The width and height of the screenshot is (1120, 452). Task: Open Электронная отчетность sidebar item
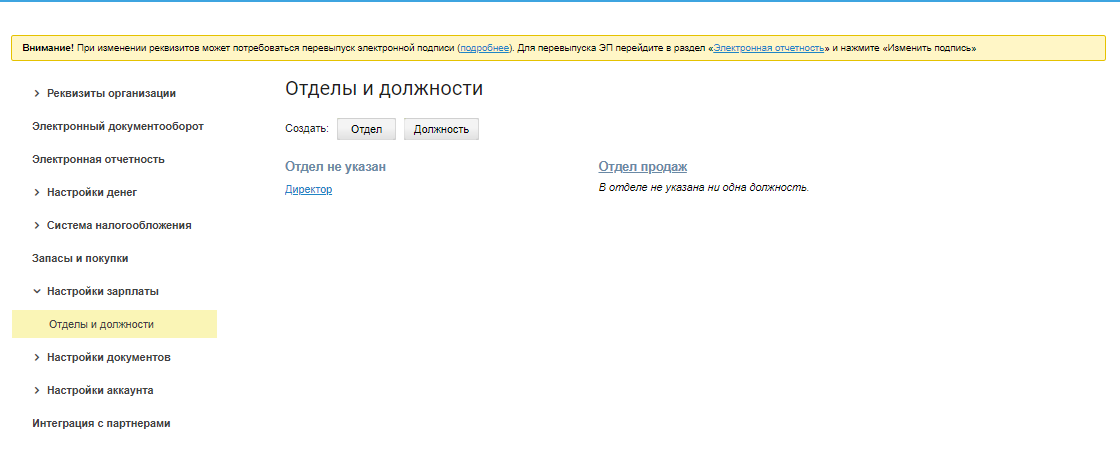coord(99,159)
